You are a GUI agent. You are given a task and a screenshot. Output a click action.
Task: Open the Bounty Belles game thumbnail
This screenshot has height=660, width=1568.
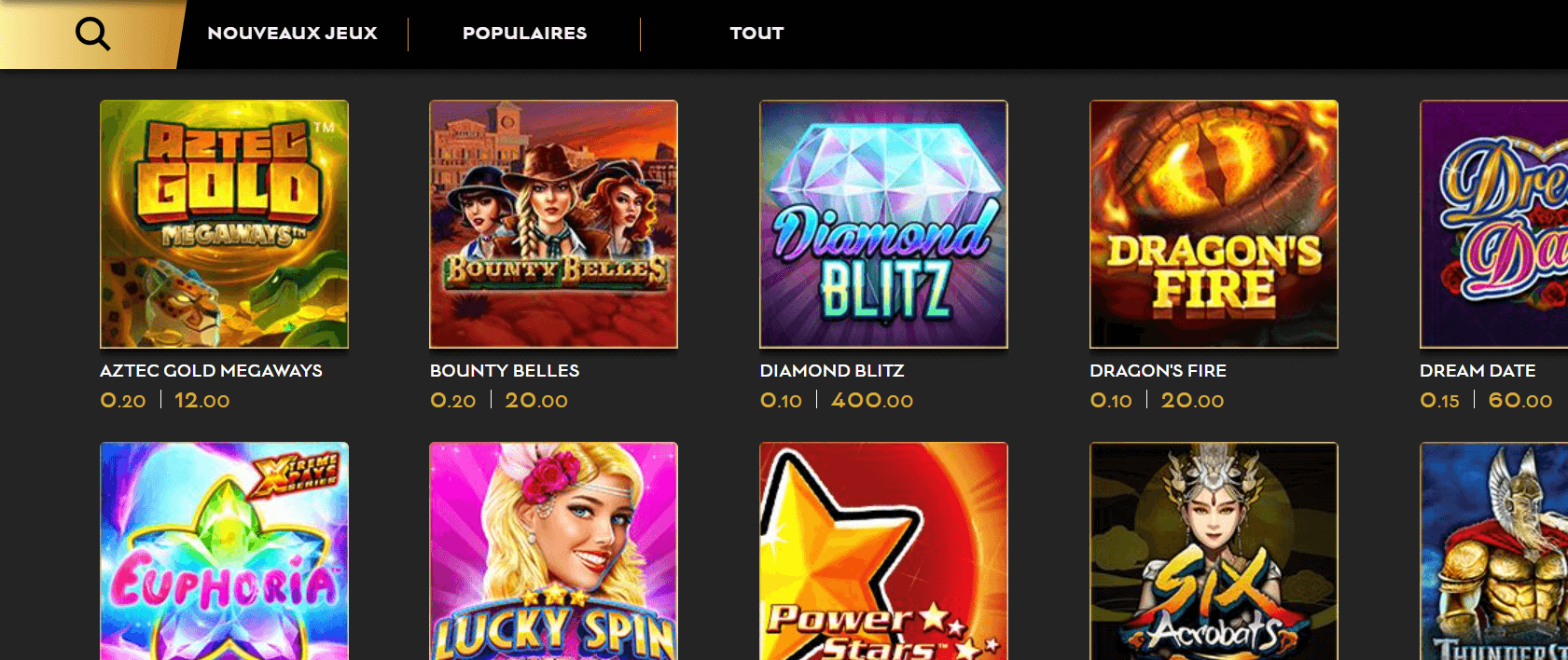click(x=553, y=224)
